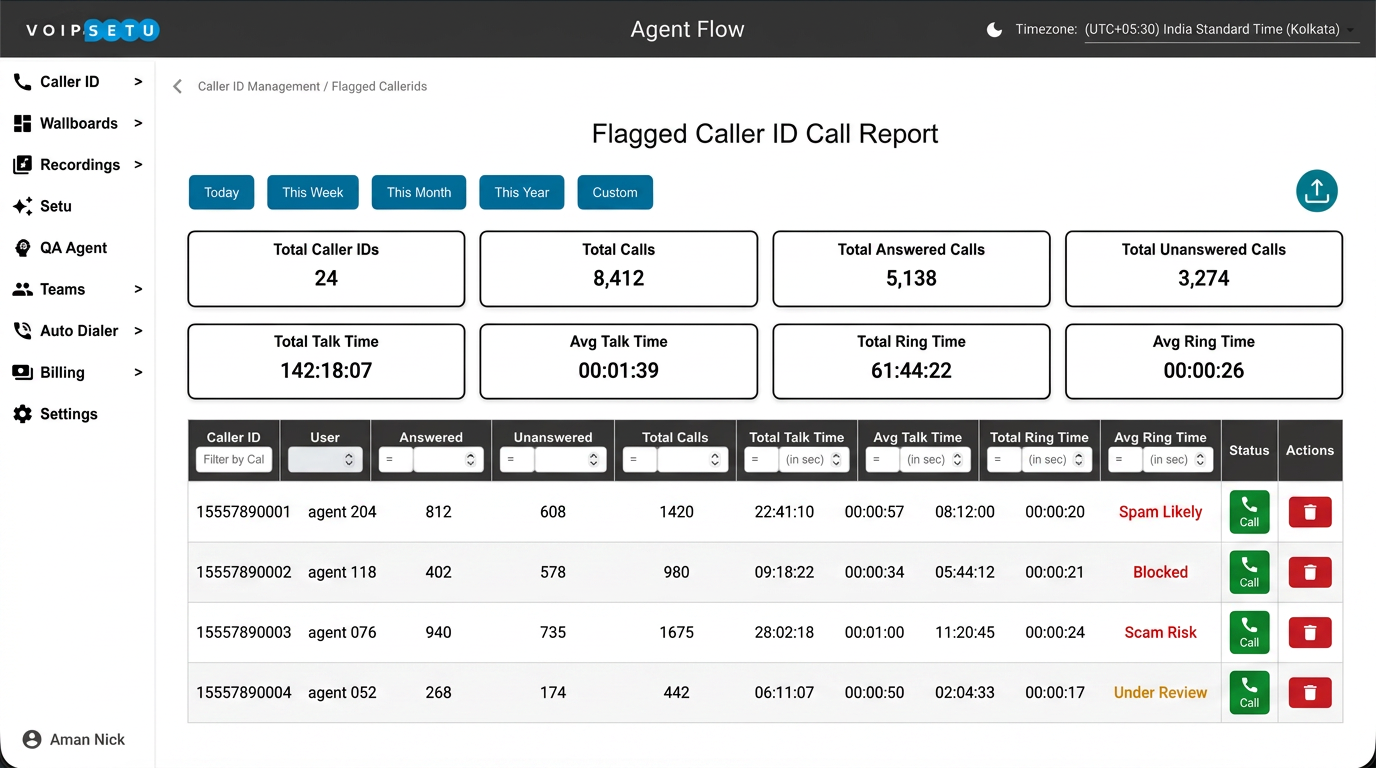Click the Scam Risk status text

(1160, 632)
